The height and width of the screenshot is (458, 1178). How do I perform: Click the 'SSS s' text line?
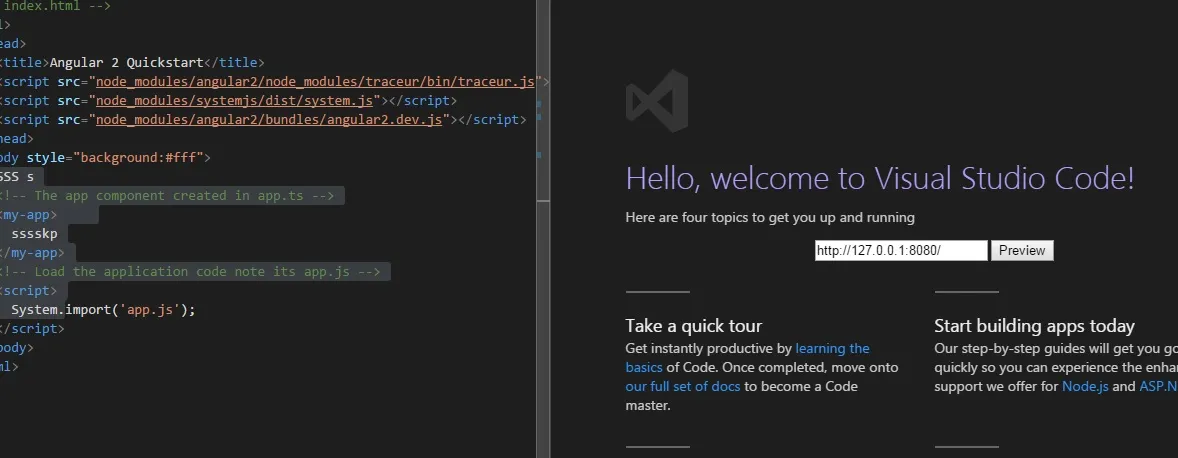pyautogui.click(x=17, y=176)
